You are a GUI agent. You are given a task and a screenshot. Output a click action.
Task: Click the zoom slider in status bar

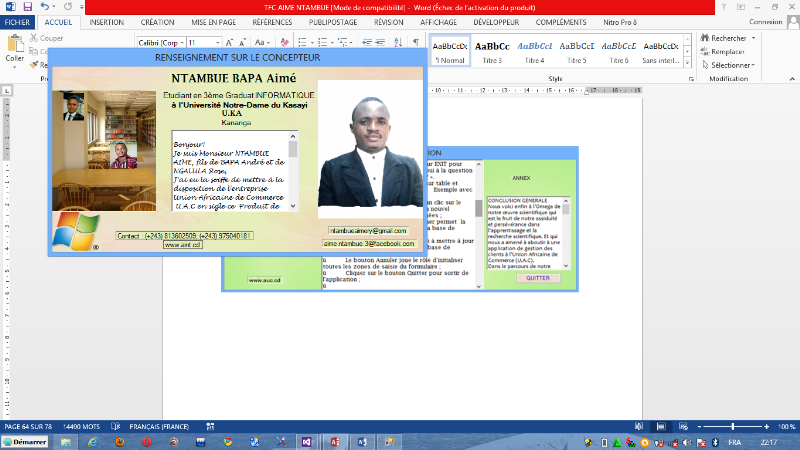(x=732, y=426)
